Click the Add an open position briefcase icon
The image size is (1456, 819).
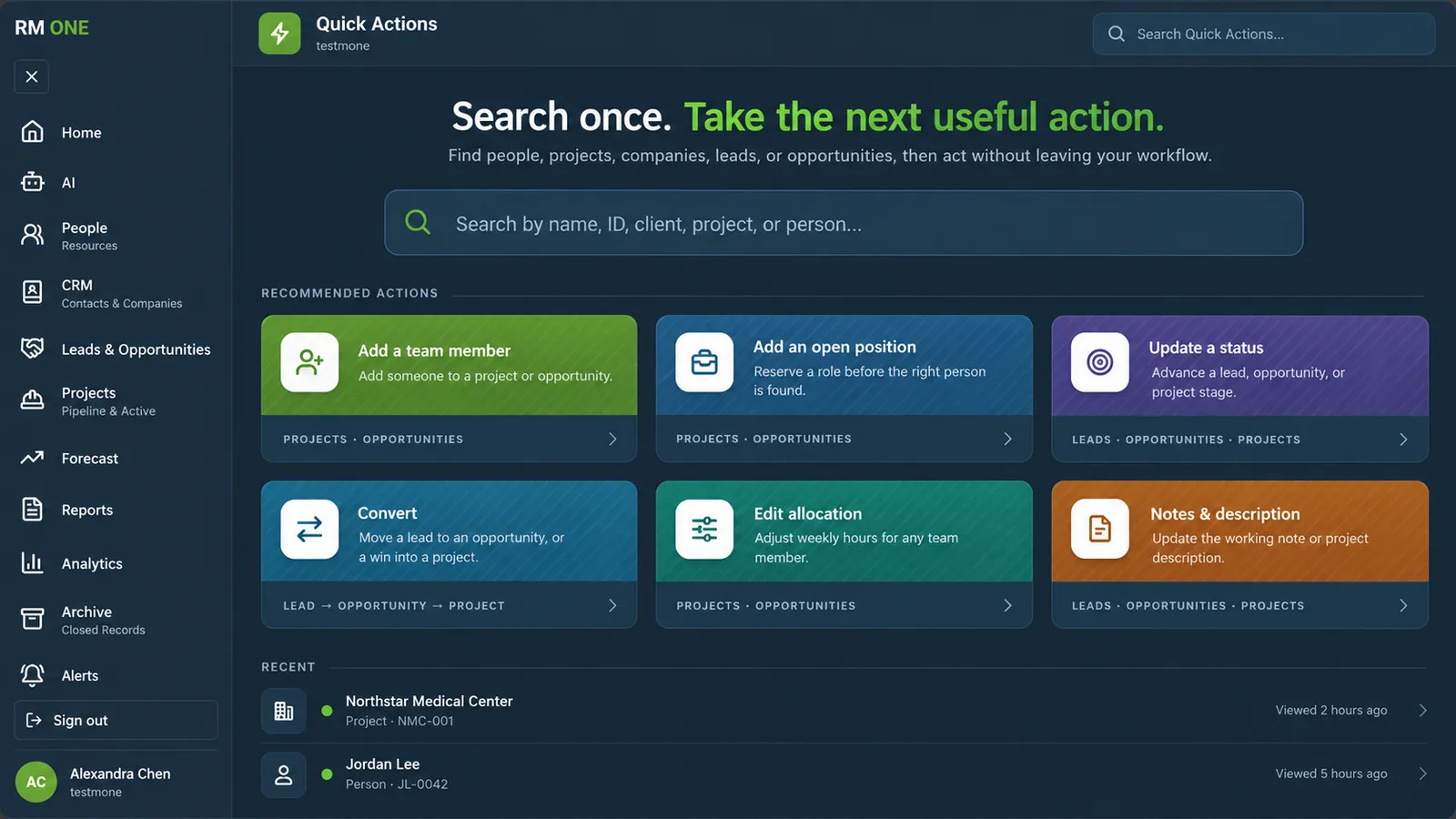704,362
